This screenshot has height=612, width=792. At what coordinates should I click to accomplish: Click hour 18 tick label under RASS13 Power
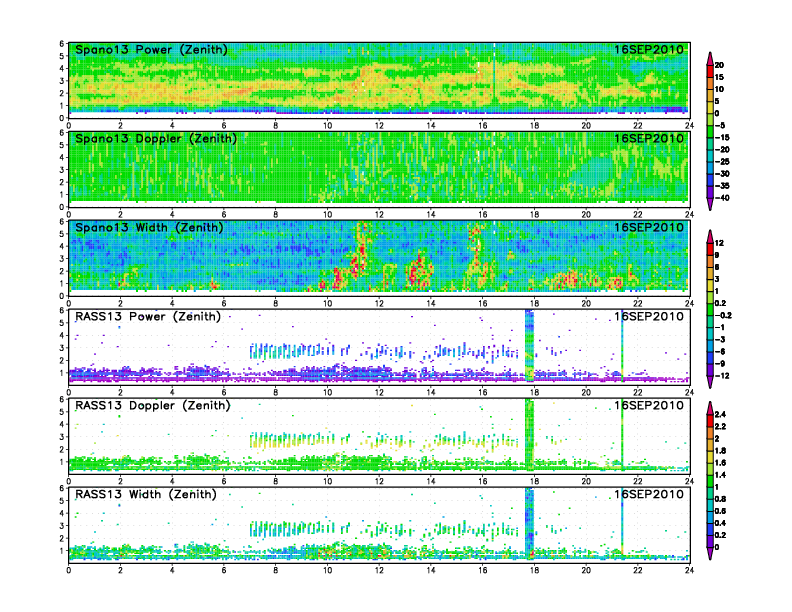(x=534, y=392)
